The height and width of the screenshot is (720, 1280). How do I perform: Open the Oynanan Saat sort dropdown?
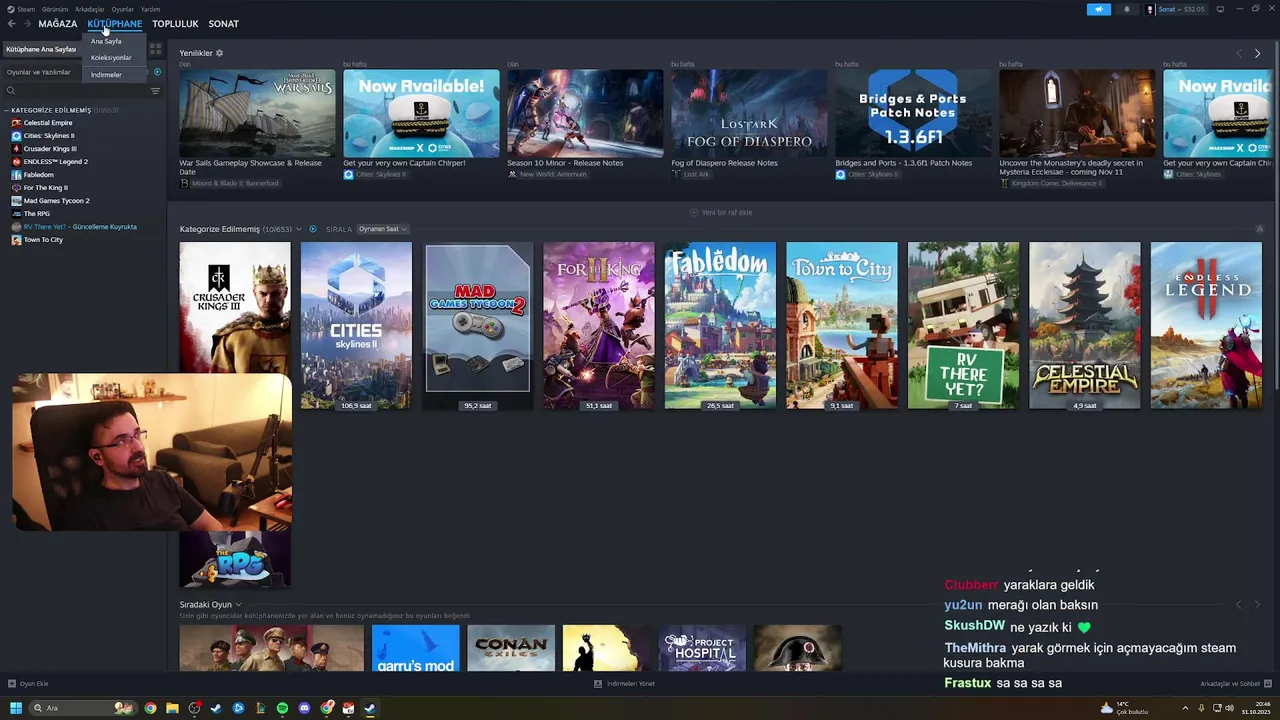383,229
